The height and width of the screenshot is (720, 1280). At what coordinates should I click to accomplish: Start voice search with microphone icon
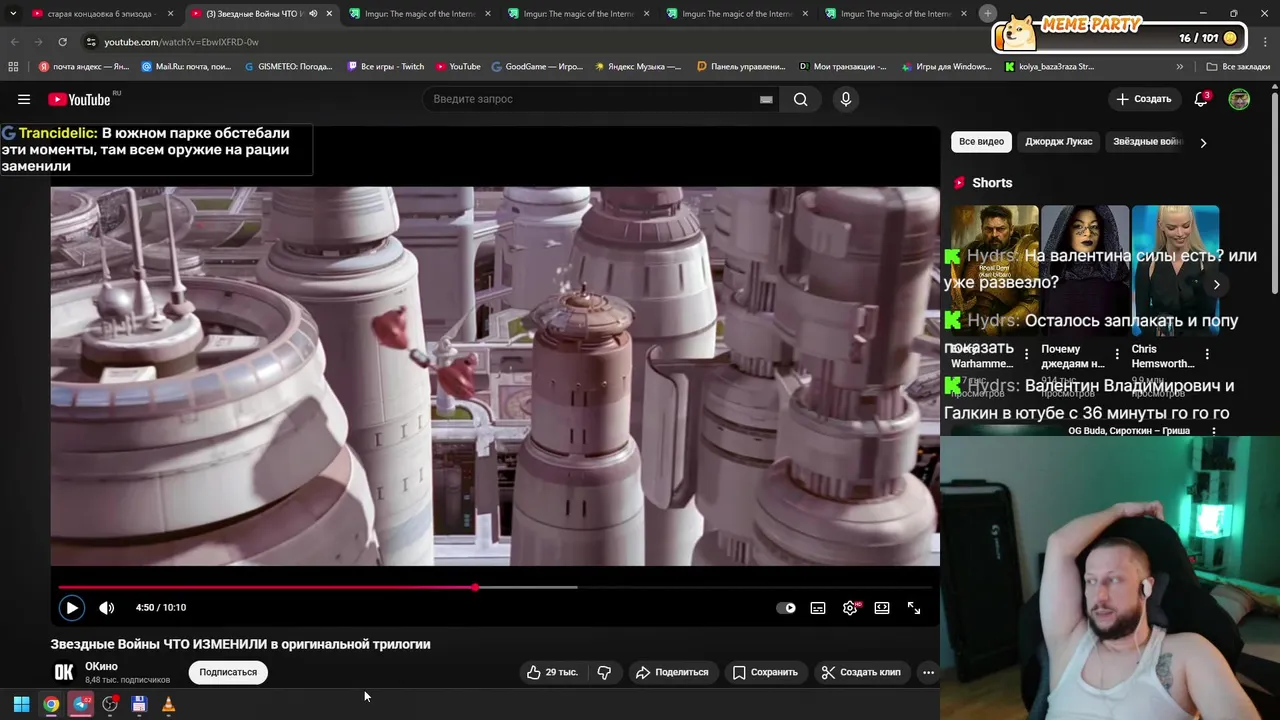pyautogui.click(x=846, y=99)
